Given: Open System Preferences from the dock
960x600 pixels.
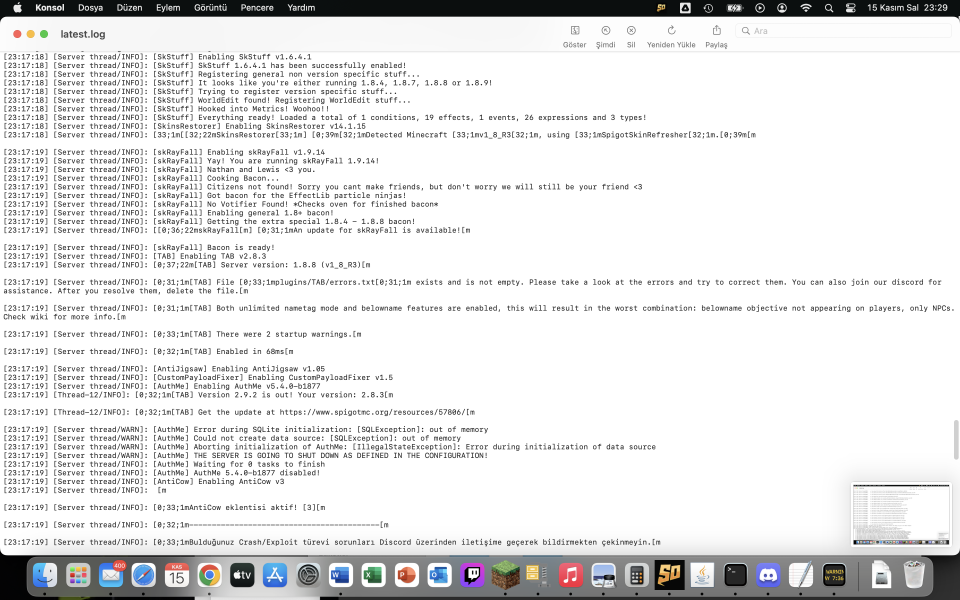Looking at the screenshot, I should coord(308,575).
